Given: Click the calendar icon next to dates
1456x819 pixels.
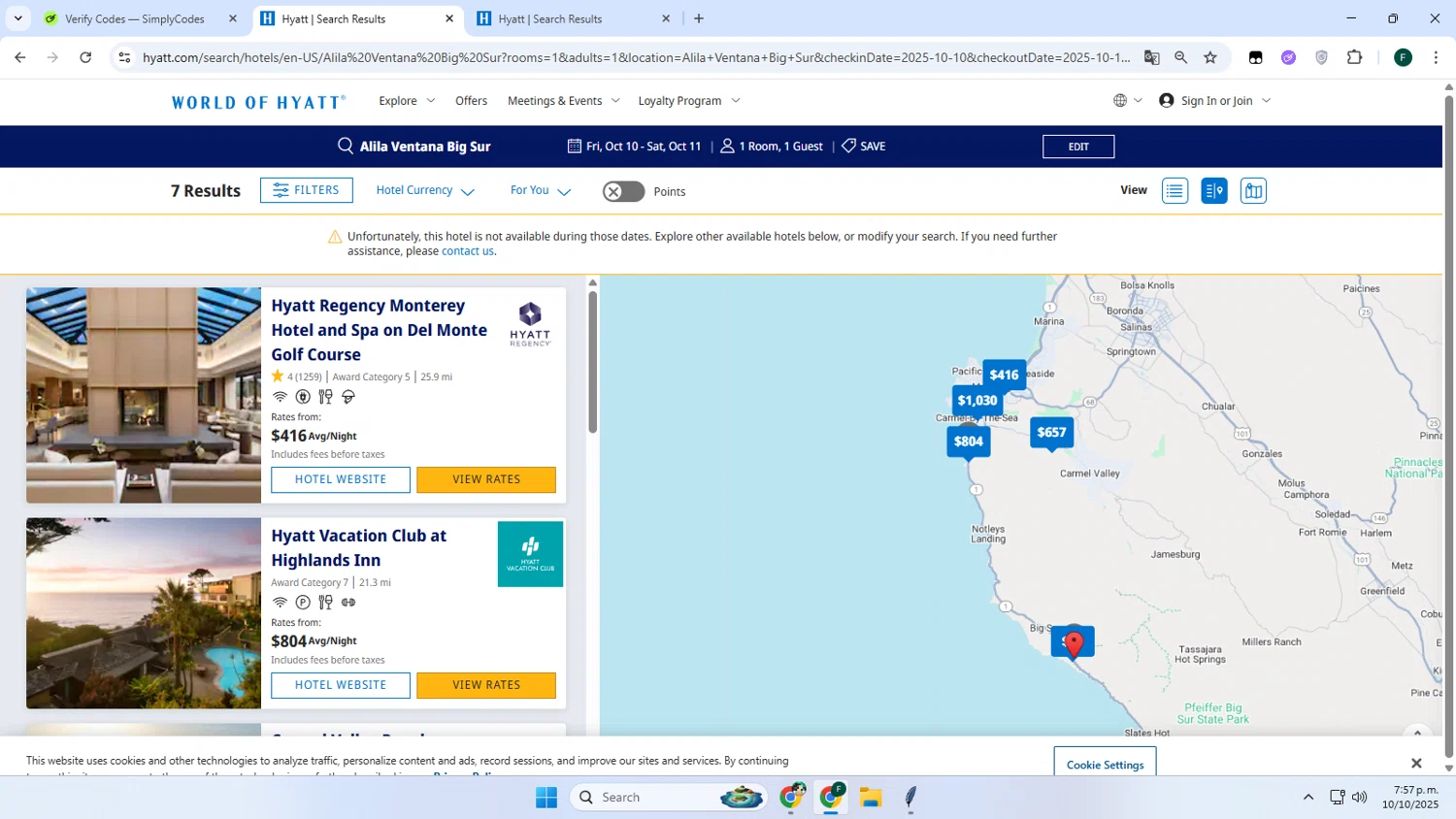Looking at the screenshot, I should tap(575, 147).
